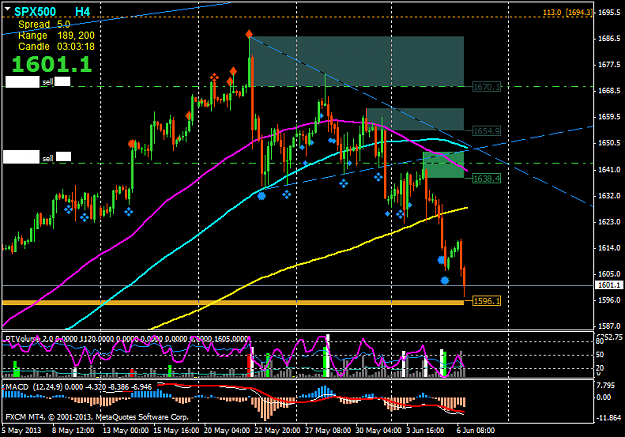Click 1623.0 on the price scale

pyautogui.click(x=609, y=222)
